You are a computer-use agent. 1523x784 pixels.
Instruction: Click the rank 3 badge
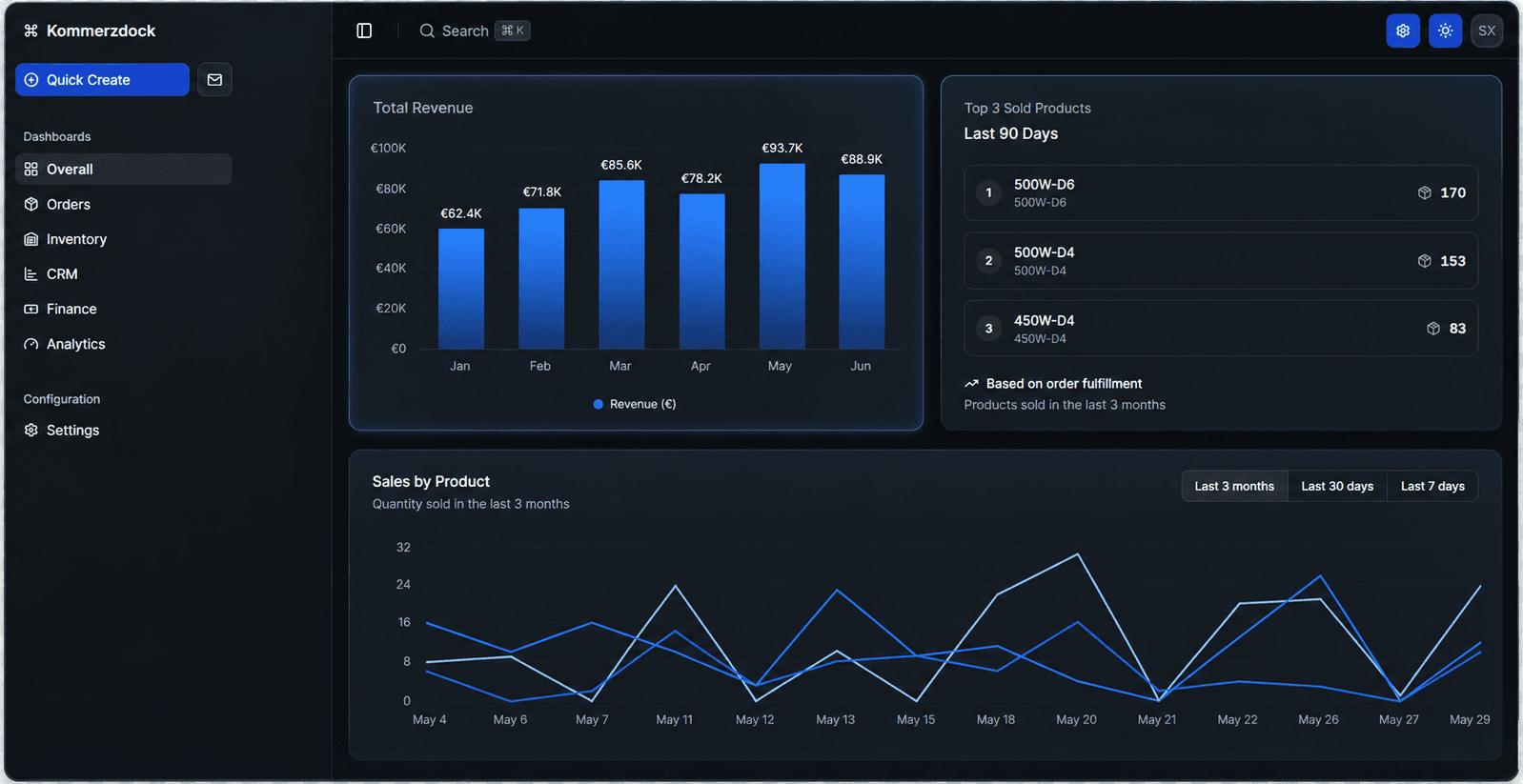989,329
